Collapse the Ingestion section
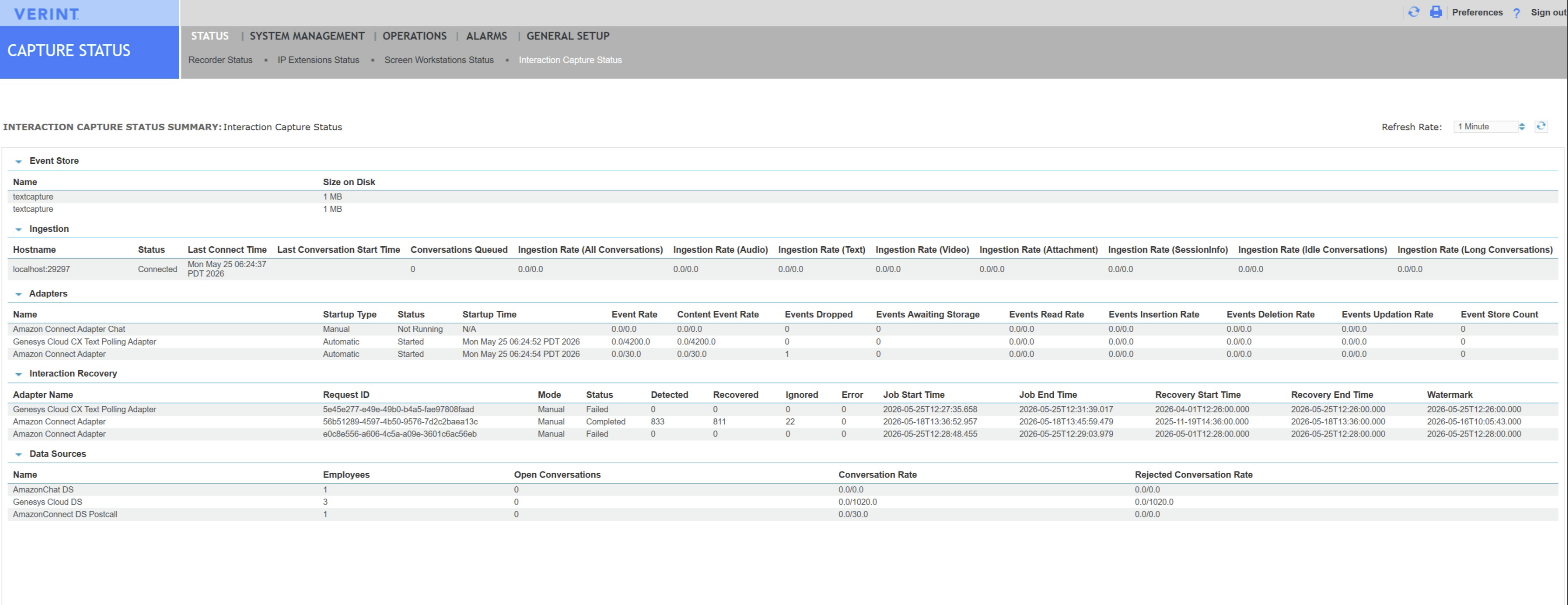Viewport: 1568px width, 605px height. tap(18, 229)
